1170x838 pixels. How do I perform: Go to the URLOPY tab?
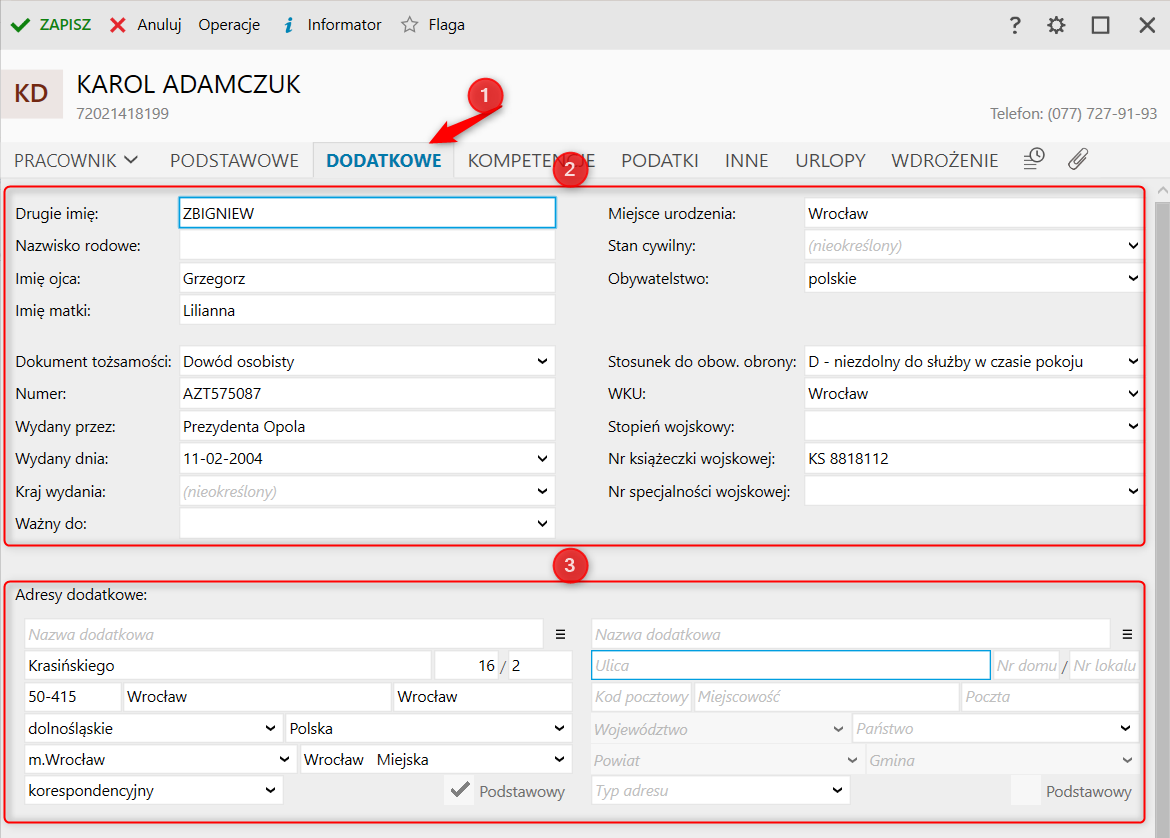(830, 160)
